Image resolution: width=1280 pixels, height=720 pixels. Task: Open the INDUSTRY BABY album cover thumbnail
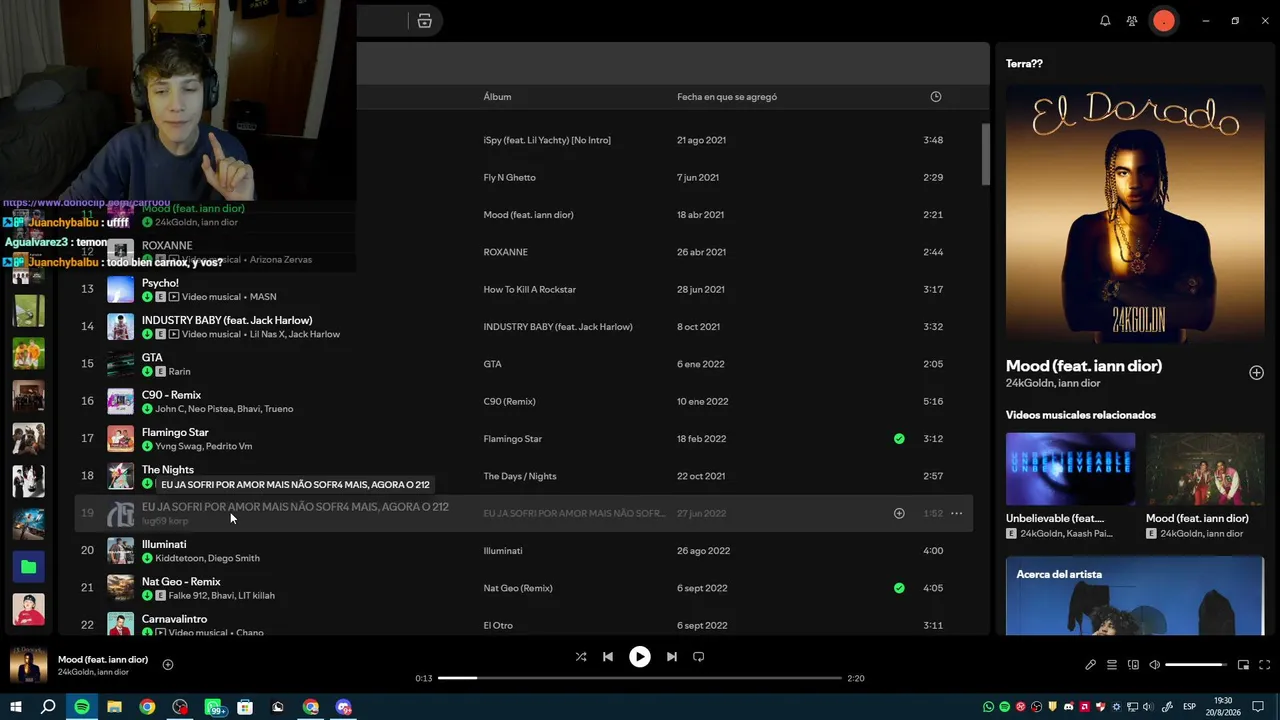tap(120, 327)
